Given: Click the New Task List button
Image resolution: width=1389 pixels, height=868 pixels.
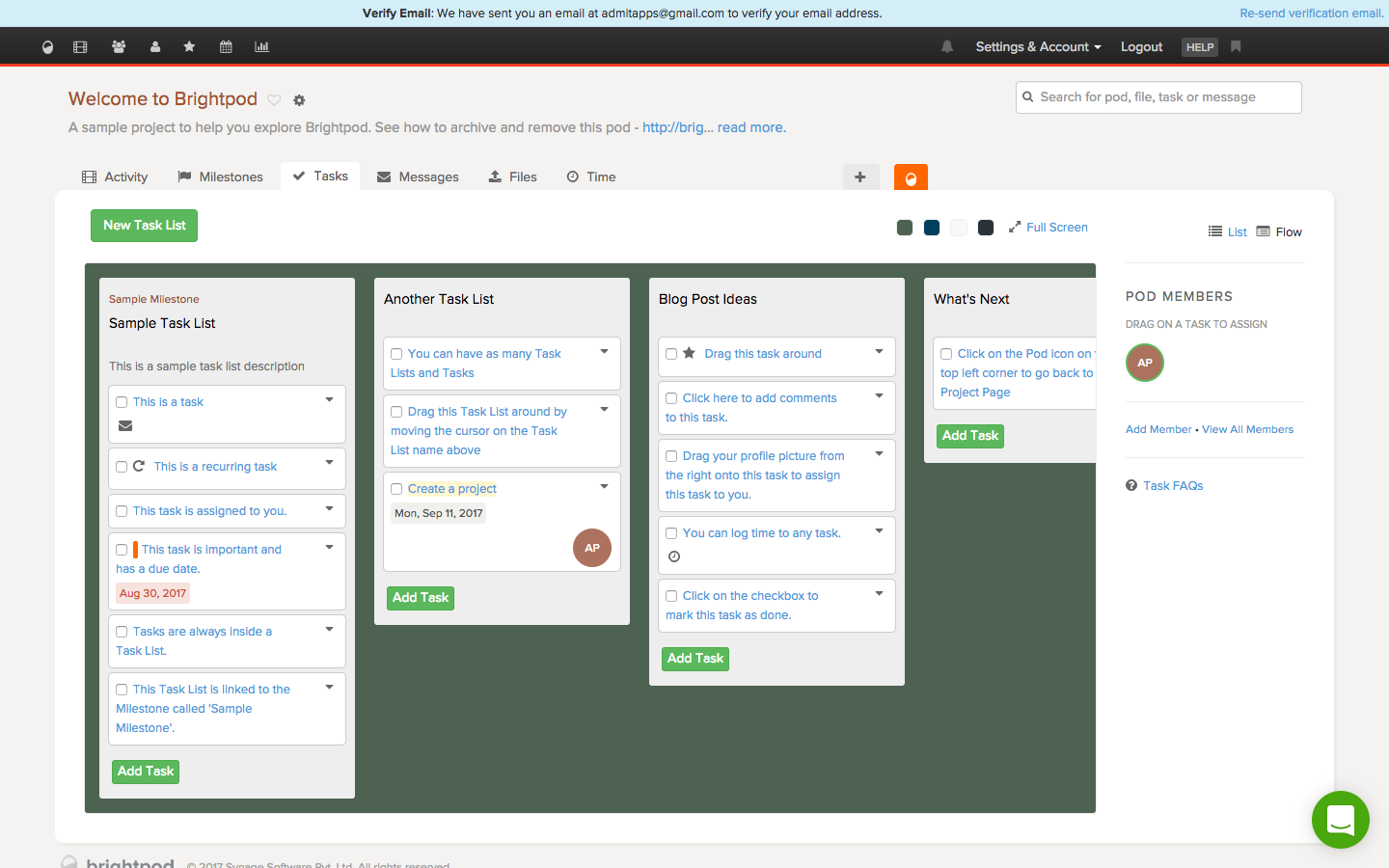Looking at the screenshot, I should click(x=144, y=226).
